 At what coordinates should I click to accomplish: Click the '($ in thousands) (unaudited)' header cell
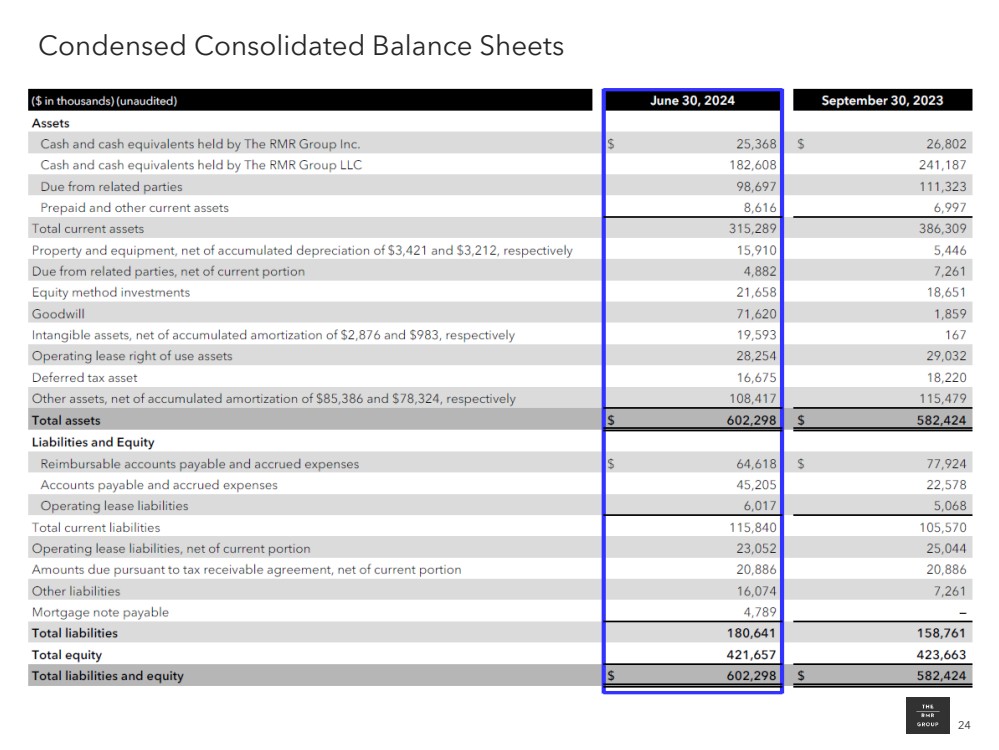(x=104, y=101)
